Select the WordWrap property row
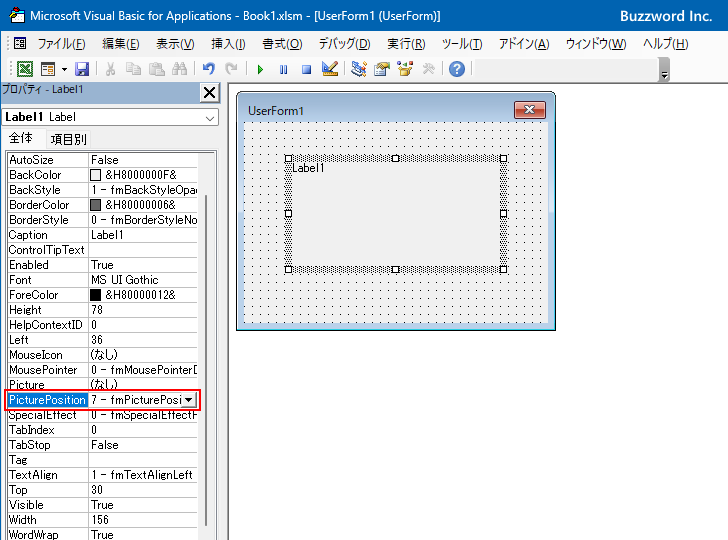Screen dimensions: 728x540 103,534
